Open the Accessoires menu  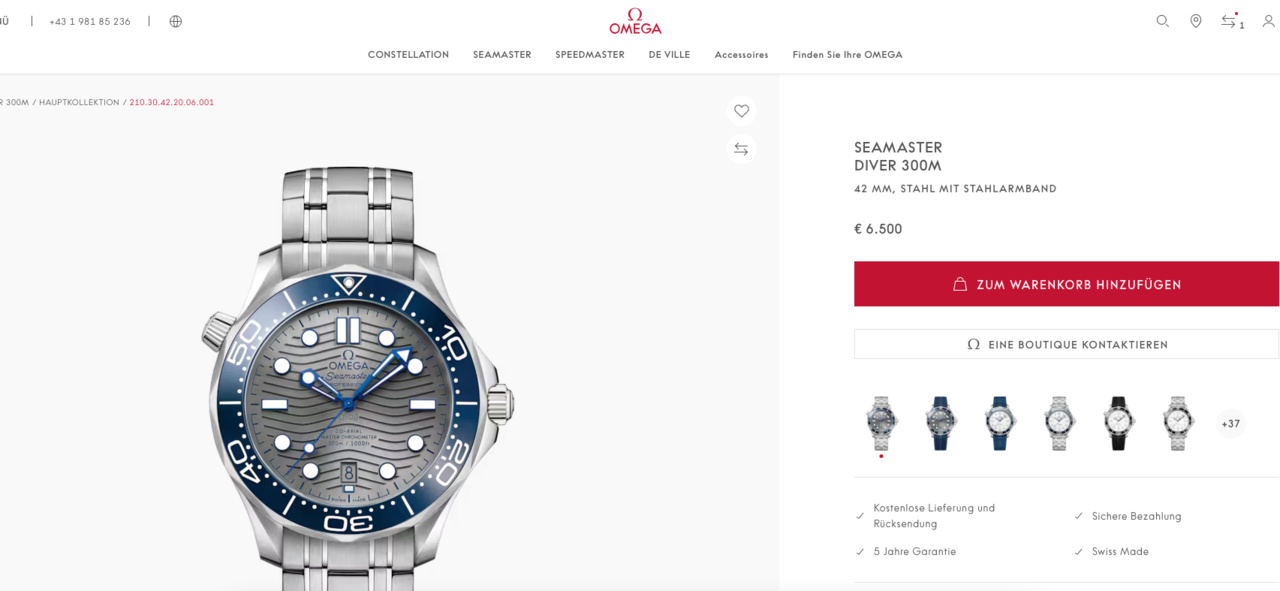(741, 55)
